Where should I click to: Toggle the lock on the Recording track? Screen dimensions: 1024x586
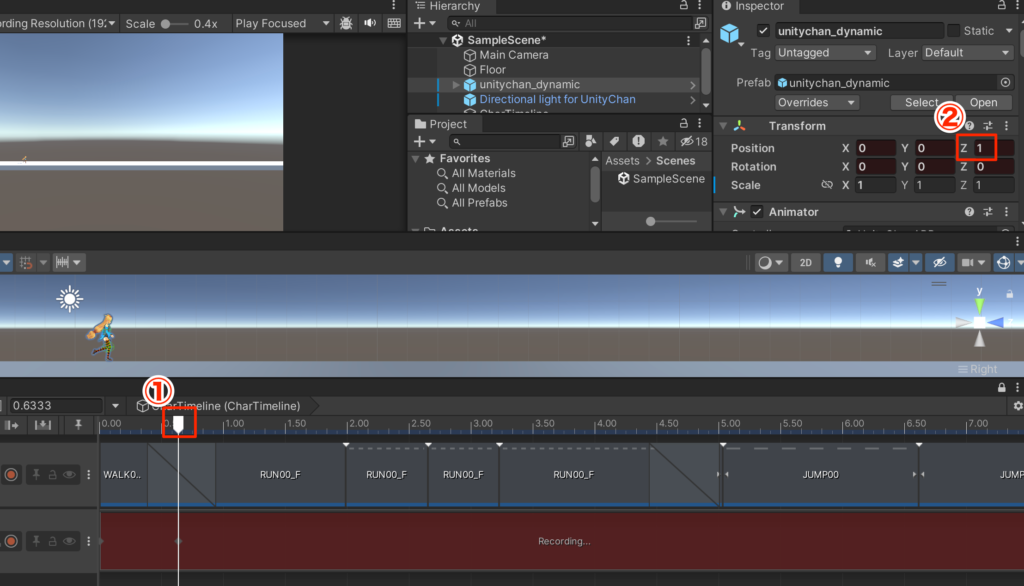pos(52,541)
